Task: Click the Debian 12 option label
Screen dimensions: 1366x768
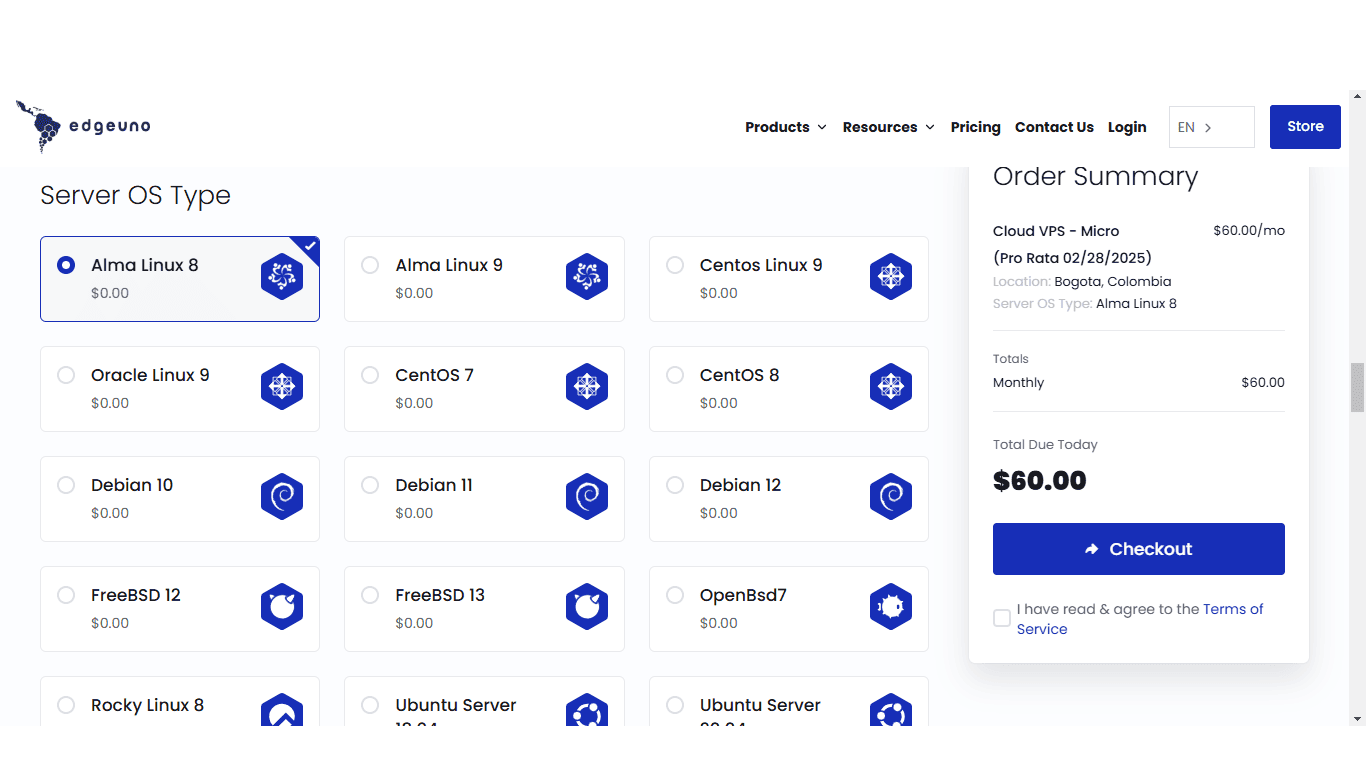Action: (740, 485)
